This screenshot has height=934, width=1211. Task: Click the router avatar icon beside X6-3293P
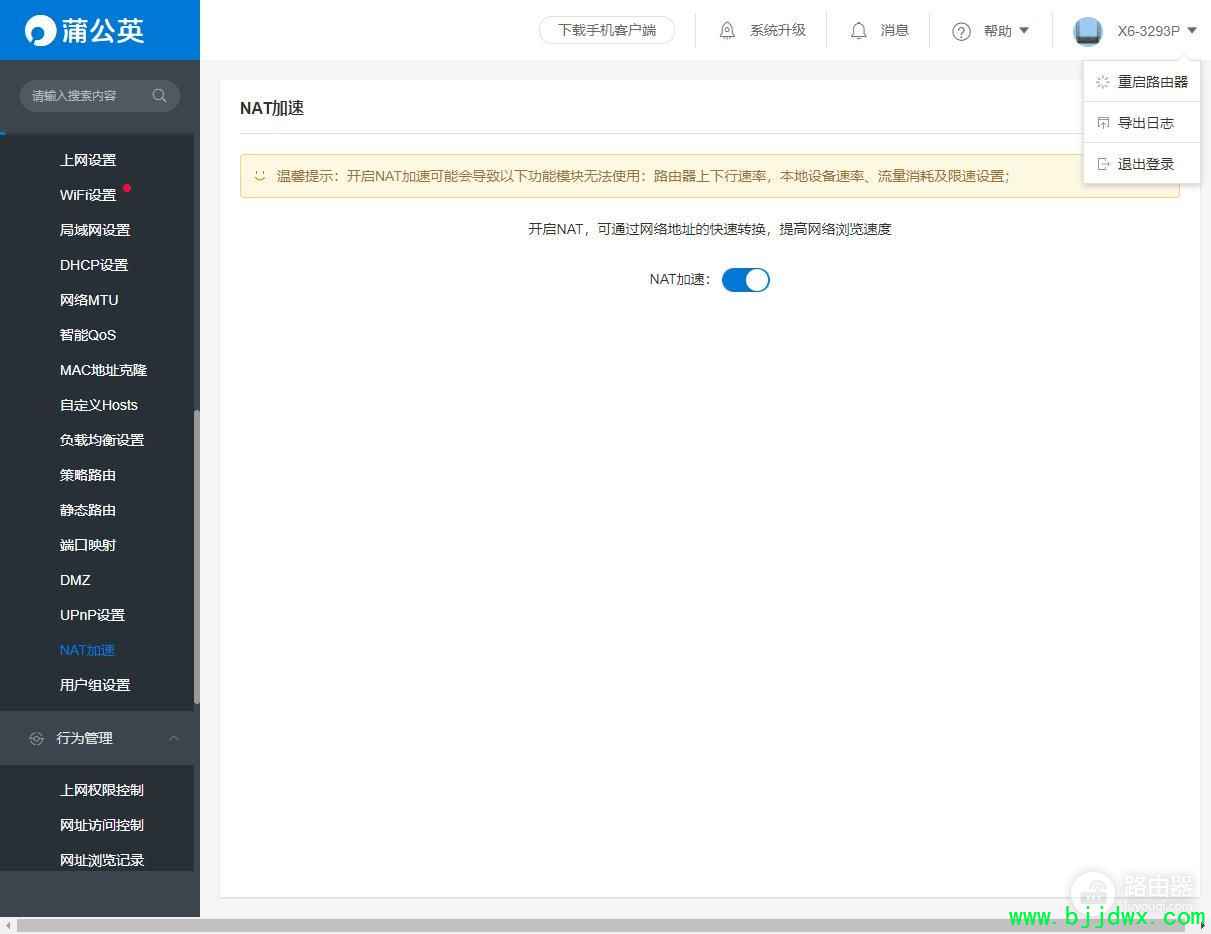pos(1087,31)
